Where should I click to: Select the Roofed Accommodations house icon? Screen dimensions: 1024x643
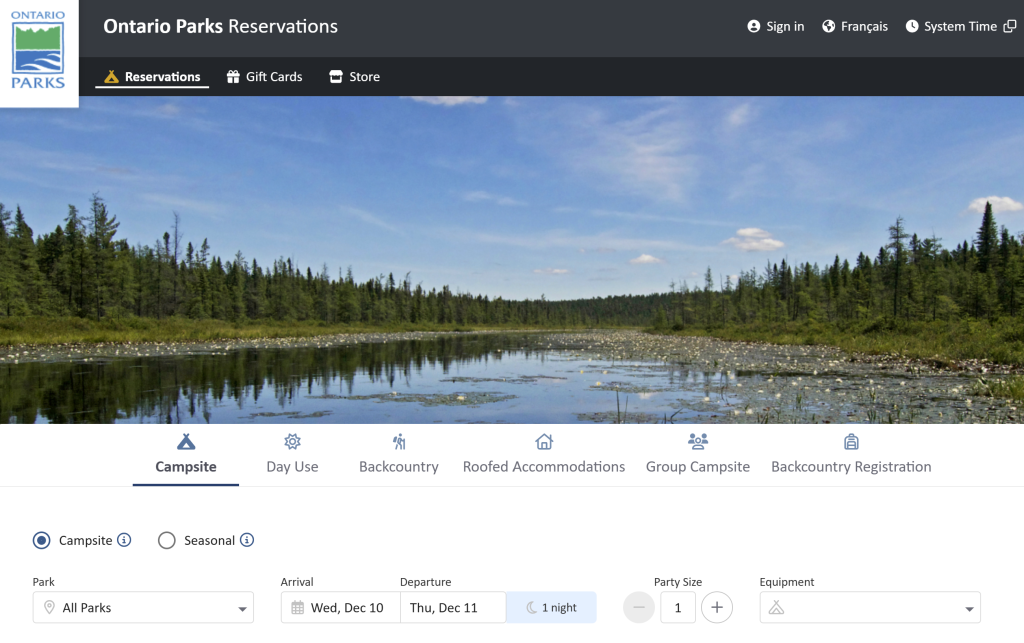tap(543, 440)
